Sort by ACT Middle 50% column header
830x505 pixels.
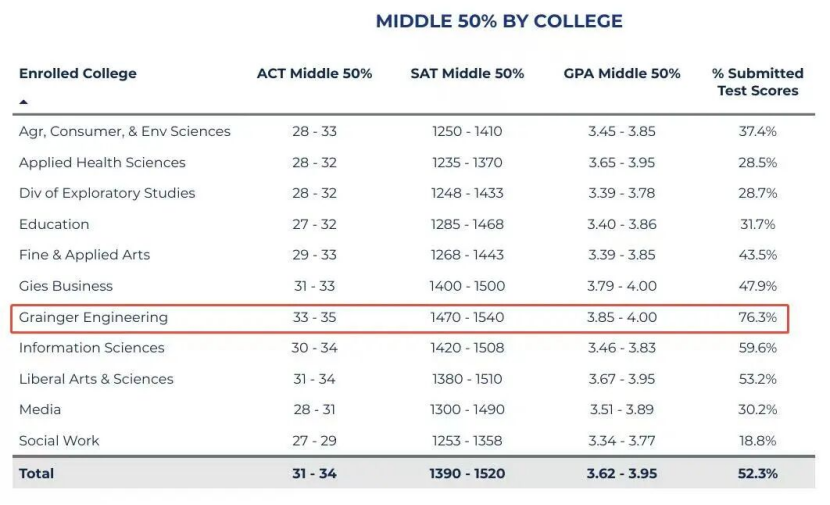point(314,73)
